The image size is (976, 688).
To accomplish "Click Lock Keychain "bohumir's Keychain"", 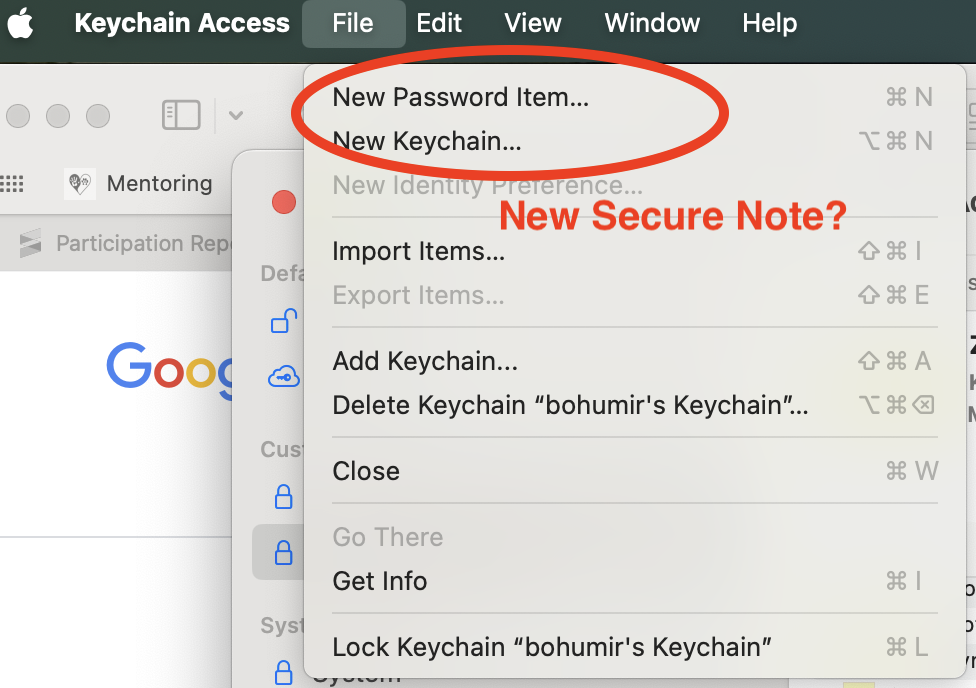I will click(552, 646).
